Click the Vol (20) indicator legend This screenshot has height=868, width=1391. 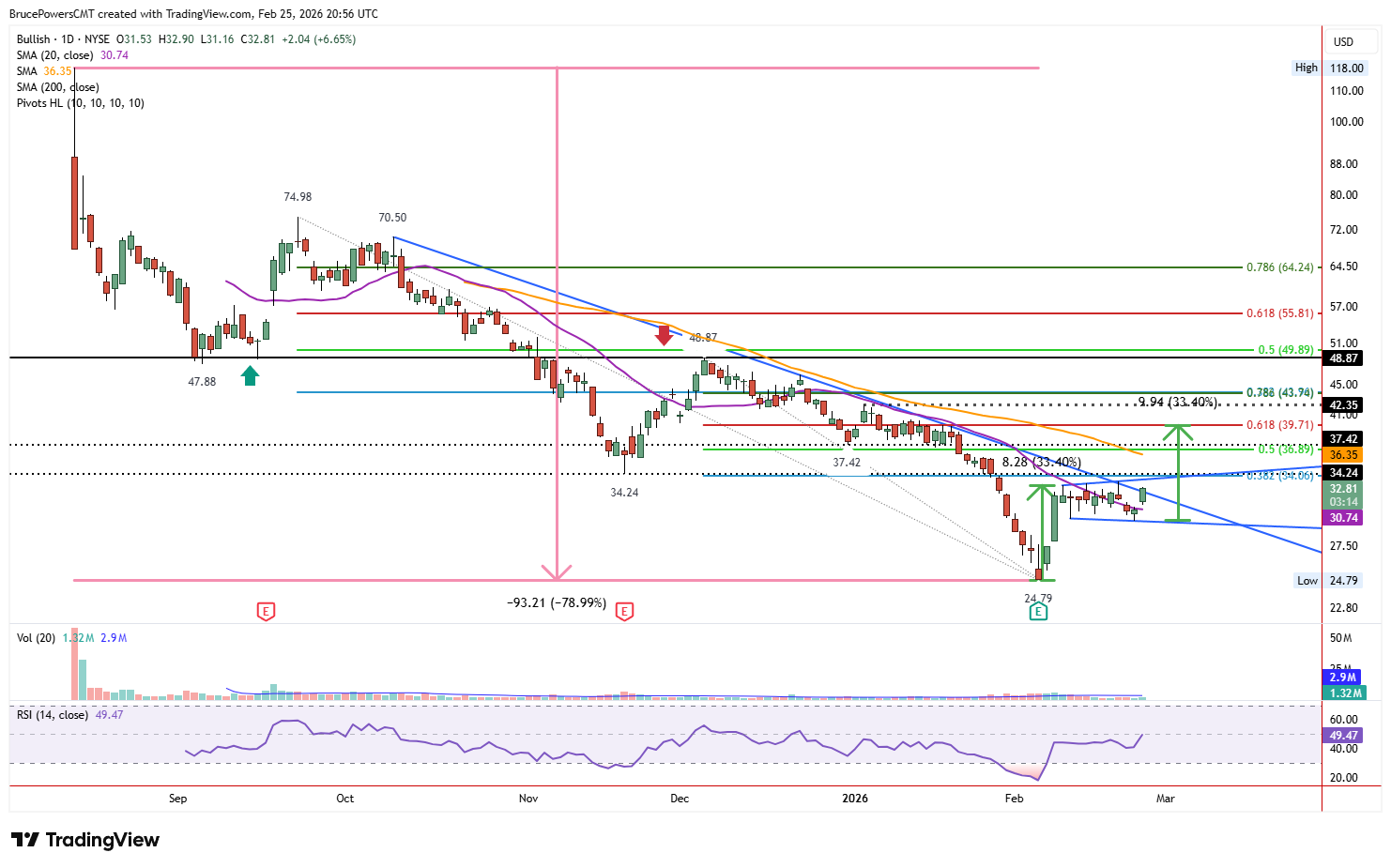pyautogui.click(x=36, y=638)
